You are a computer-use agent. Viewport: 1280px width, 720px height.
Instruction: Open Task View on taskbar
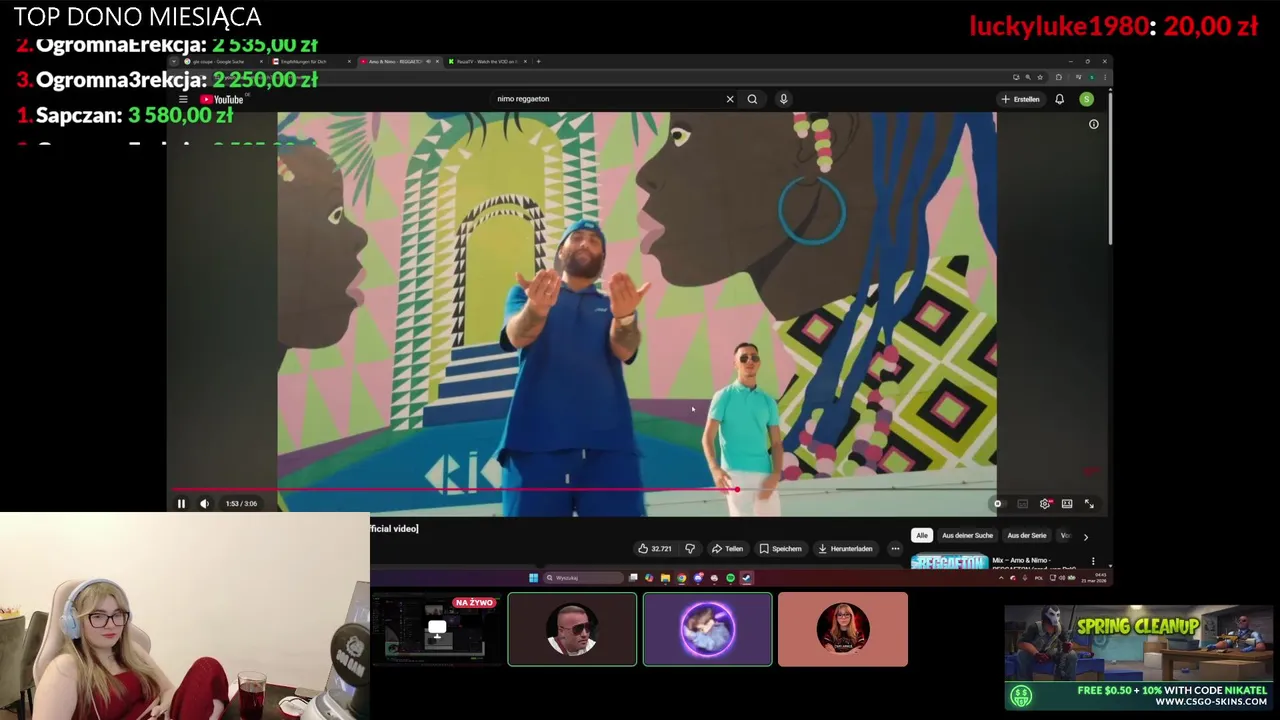[x=633, y=578]
